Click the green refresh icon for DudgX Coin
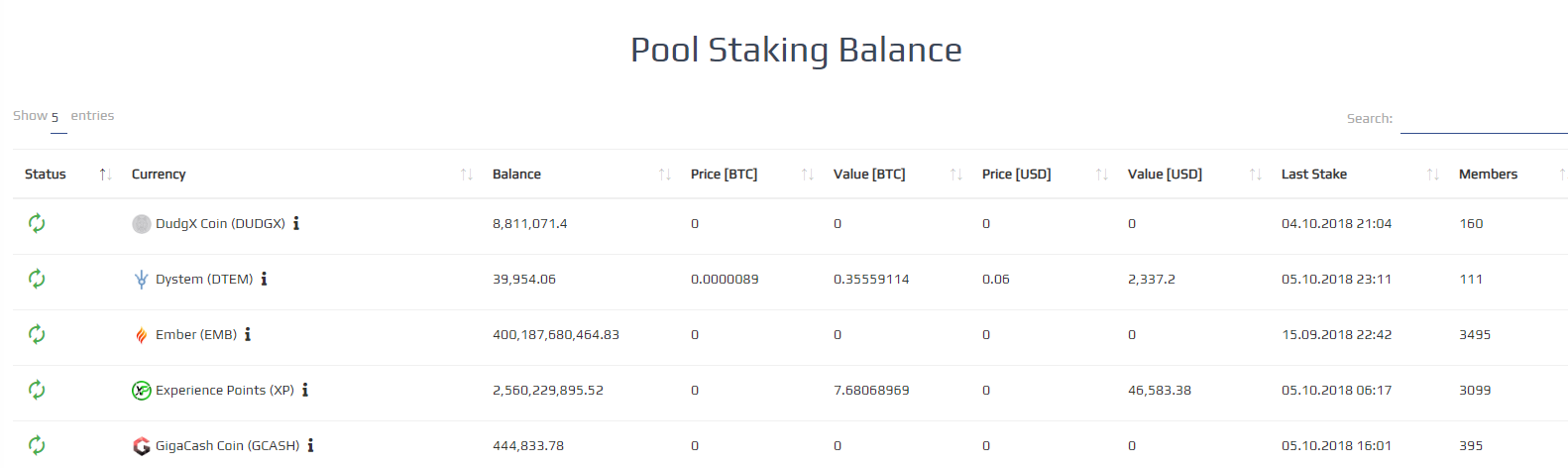 click(37, 223)
